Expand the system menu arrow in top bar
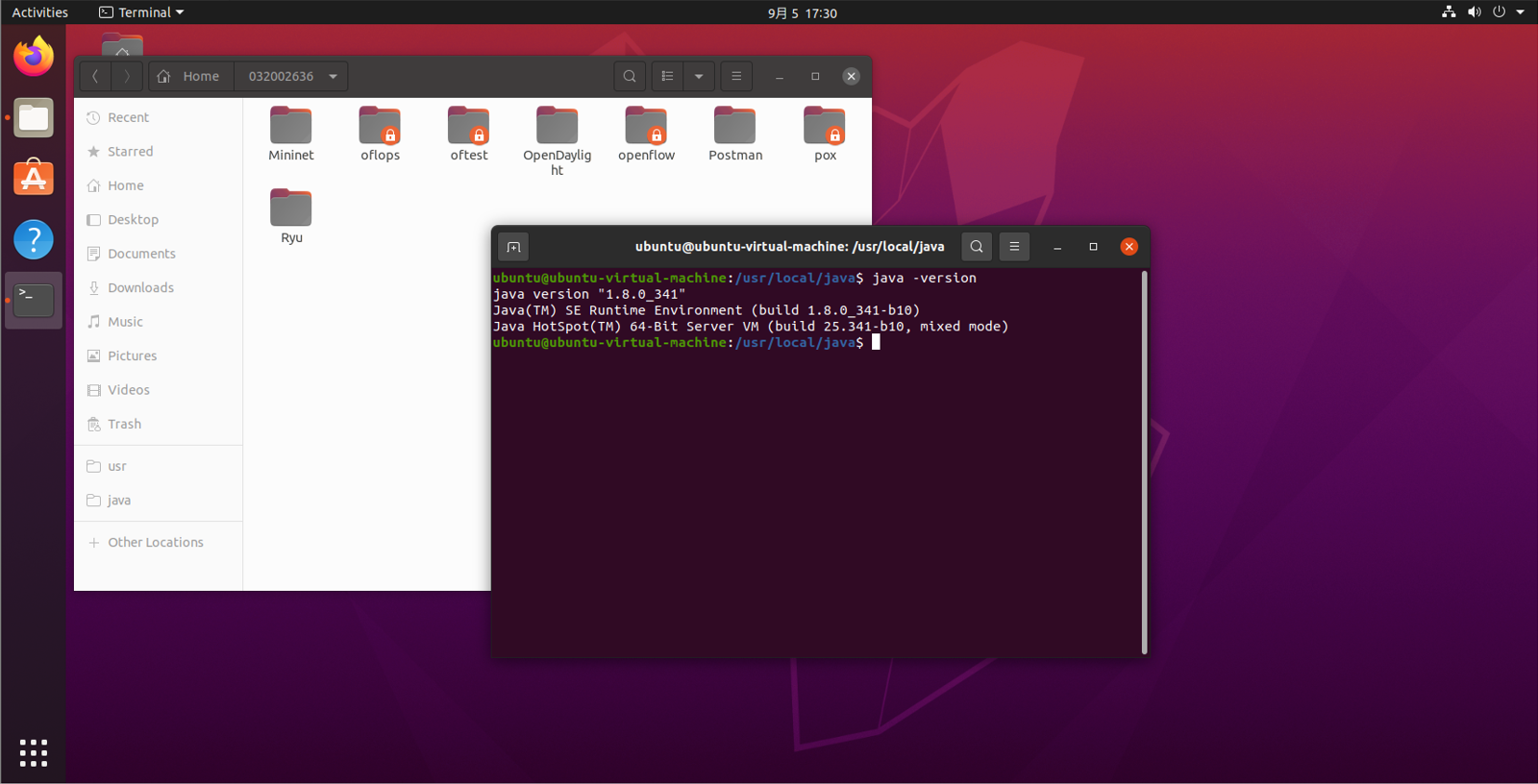 tap(1521, 12)
